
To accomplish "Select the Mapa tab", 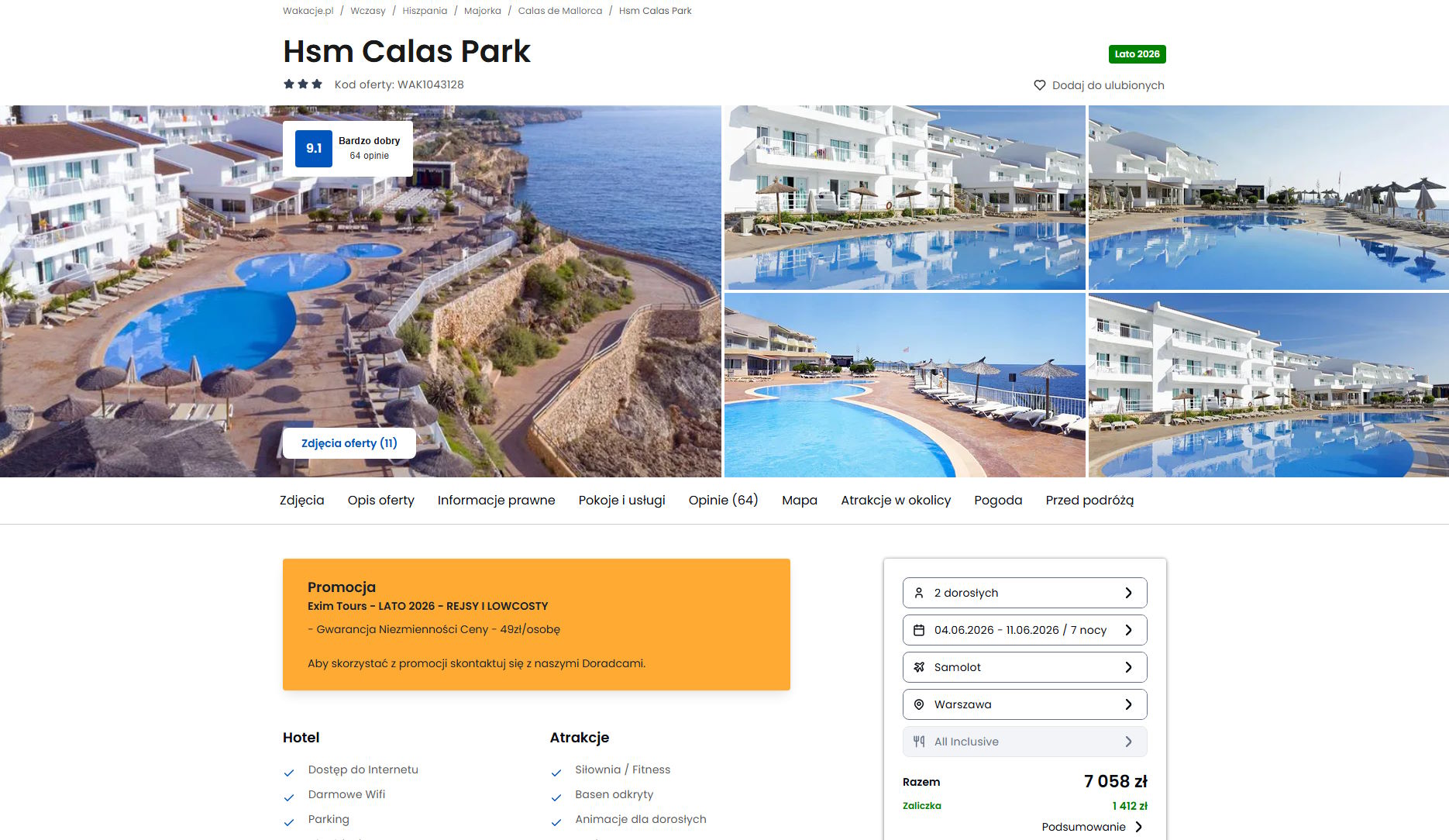I will click(x=800, y=501).
